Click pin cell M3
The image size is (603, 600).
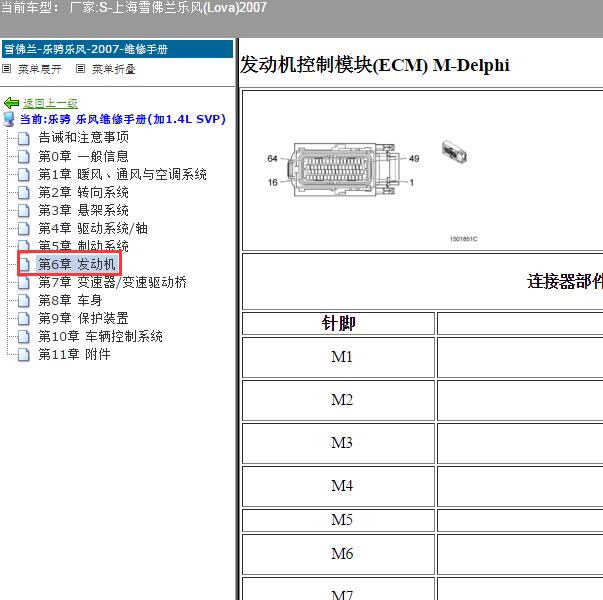tap(338, 443)
